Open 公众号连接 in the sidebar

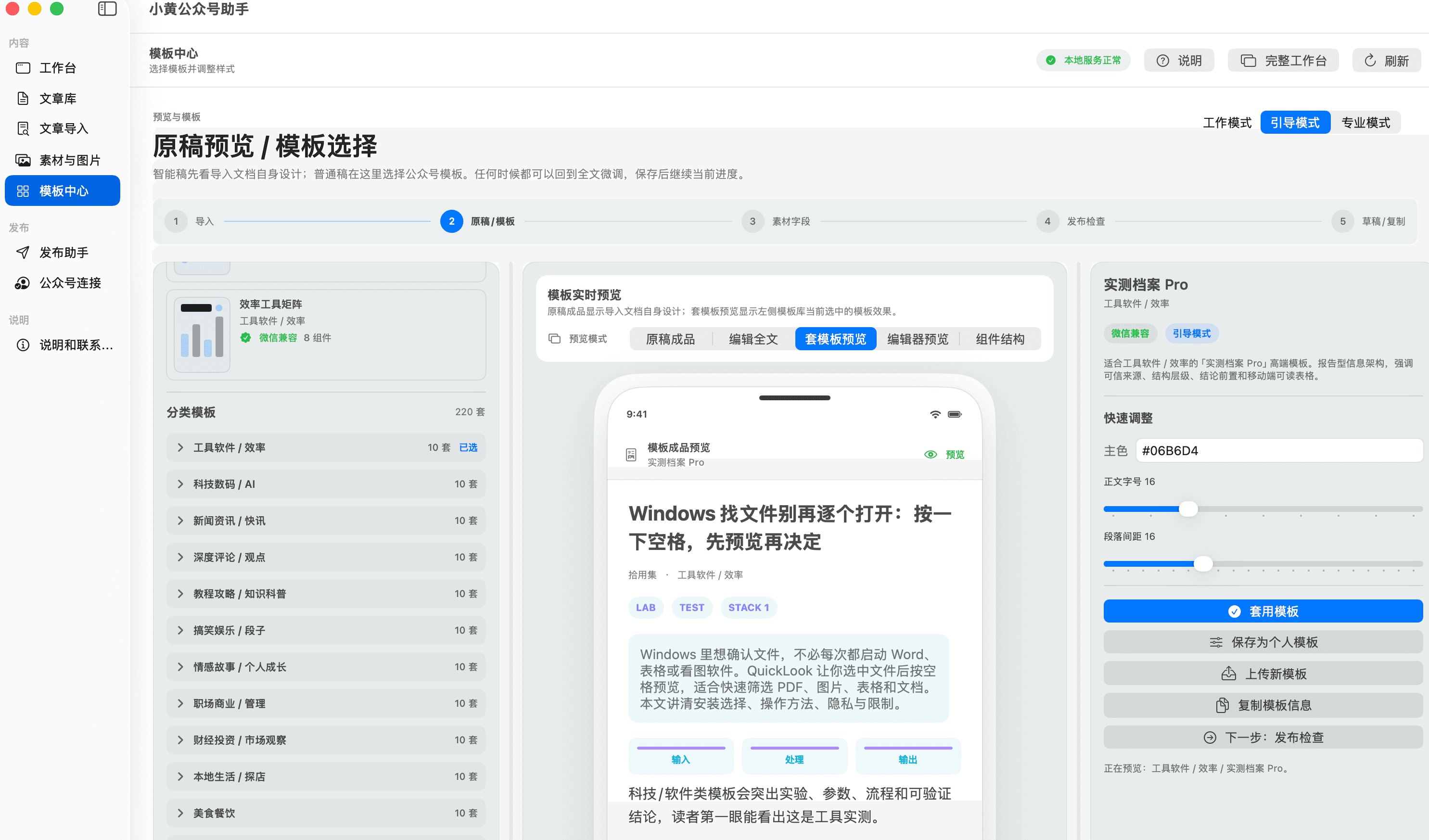[63, 283]
